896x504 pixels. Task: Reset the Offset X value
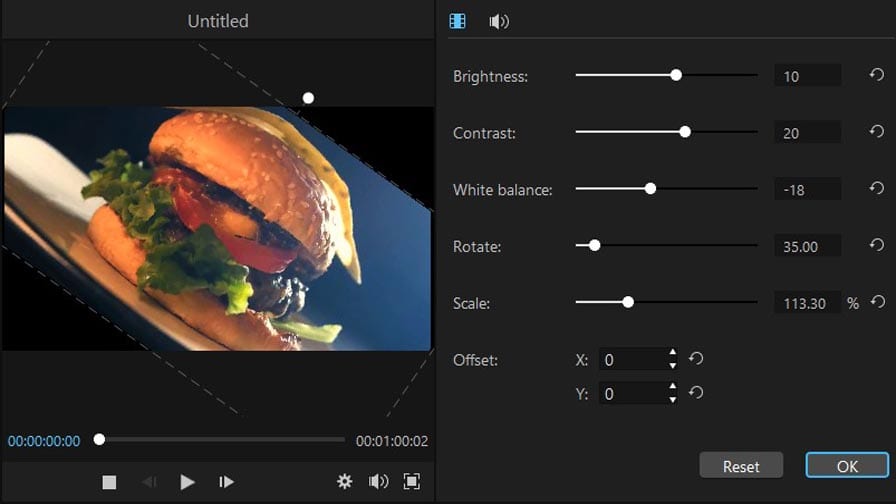pos(695,358)
